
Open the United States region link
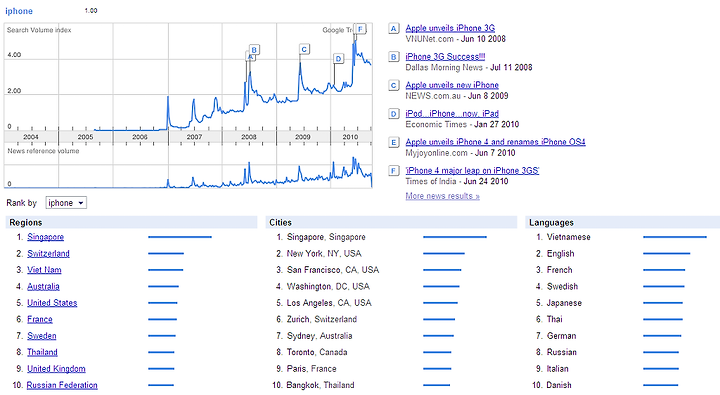click(x=52, y=303)
